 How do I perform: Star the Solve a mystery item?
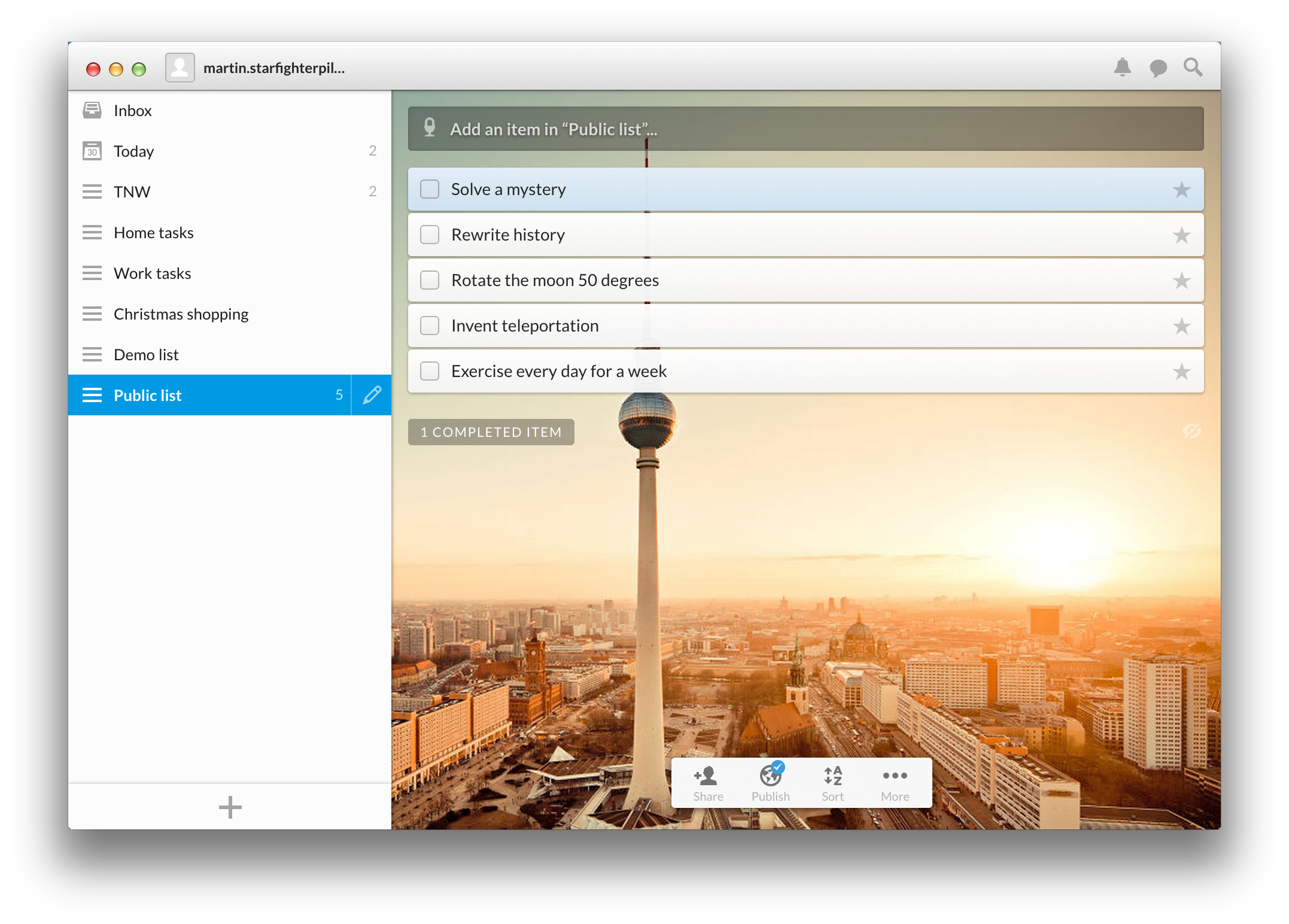tap(1181, 190)
